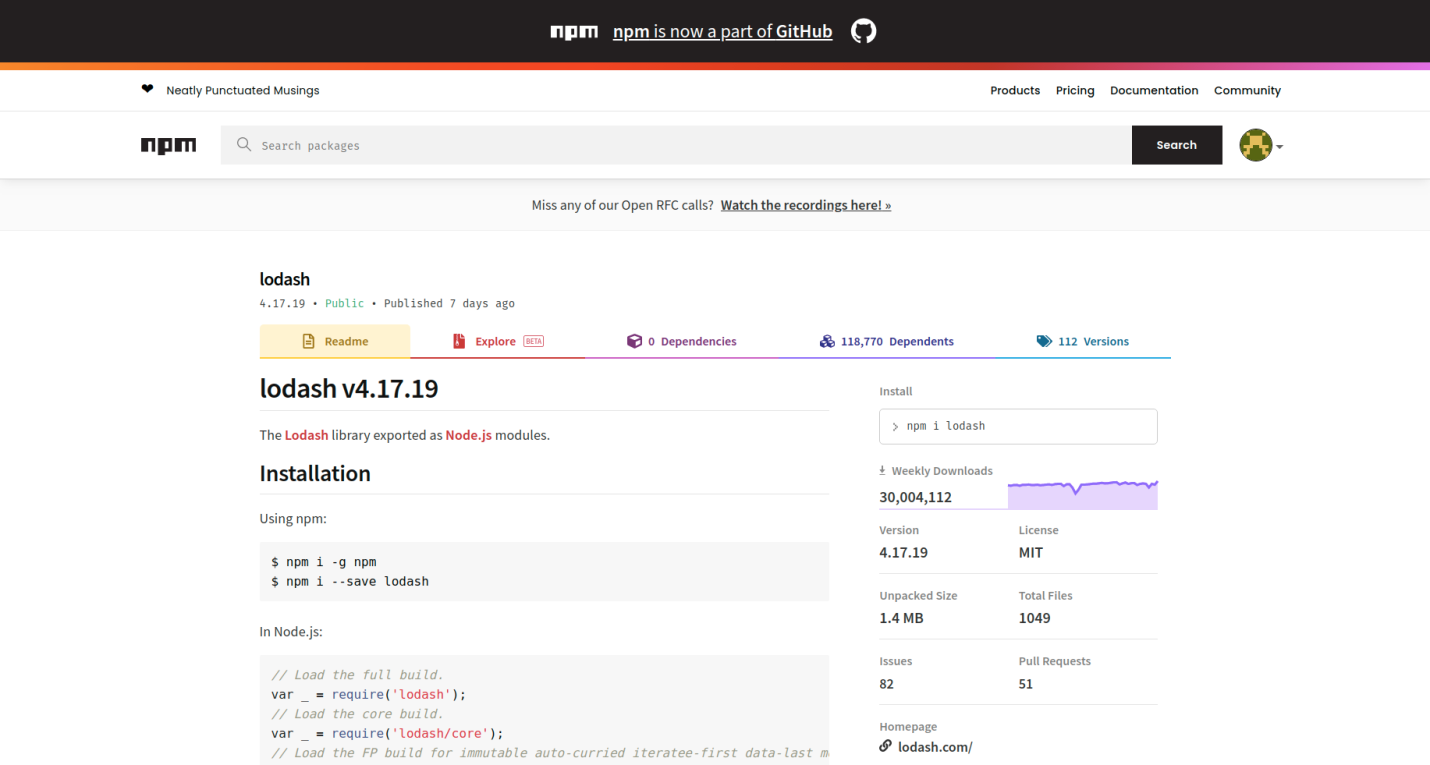
Task: Click the Dependents cubes icon
Action: (x=827, y=341)
